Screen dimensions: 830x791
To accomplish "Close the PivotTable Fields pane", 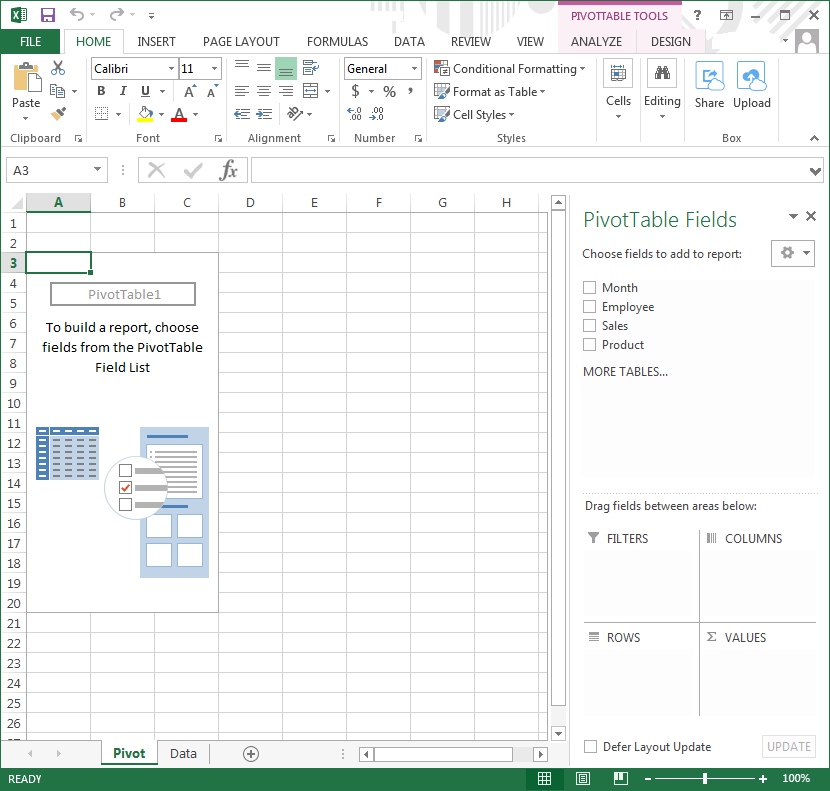I will click(810, 216).
